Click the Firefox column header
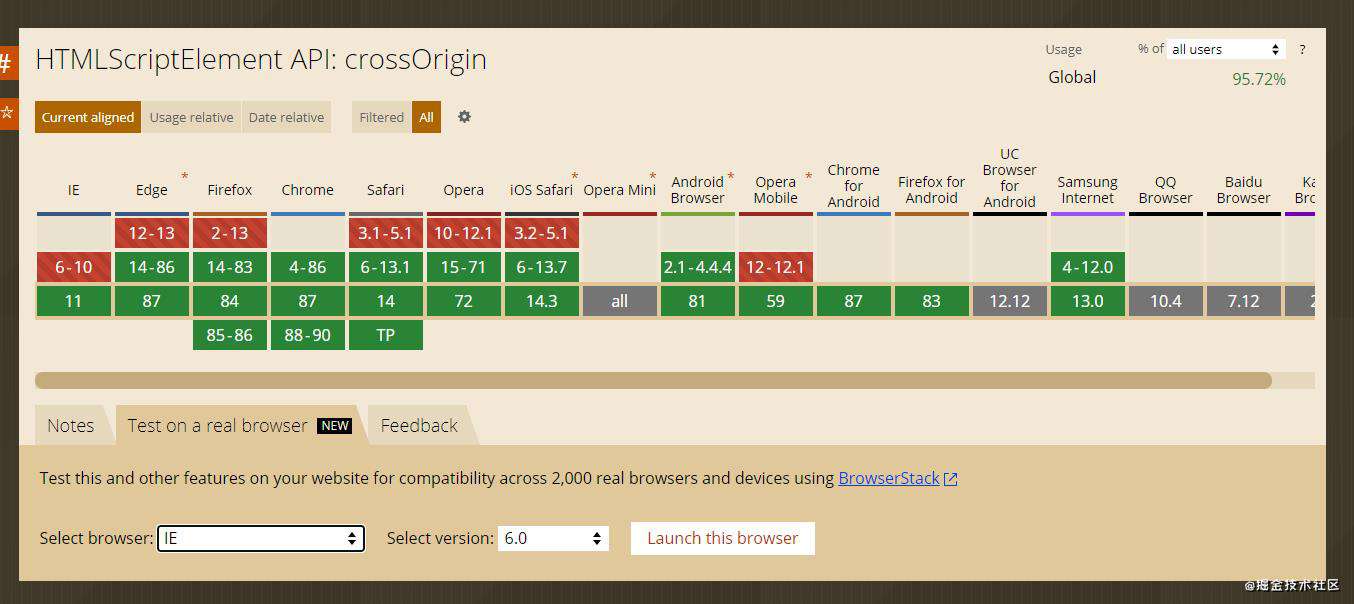Image resolution: width=1354 pixels, height=604 pixels. point(230,190)
